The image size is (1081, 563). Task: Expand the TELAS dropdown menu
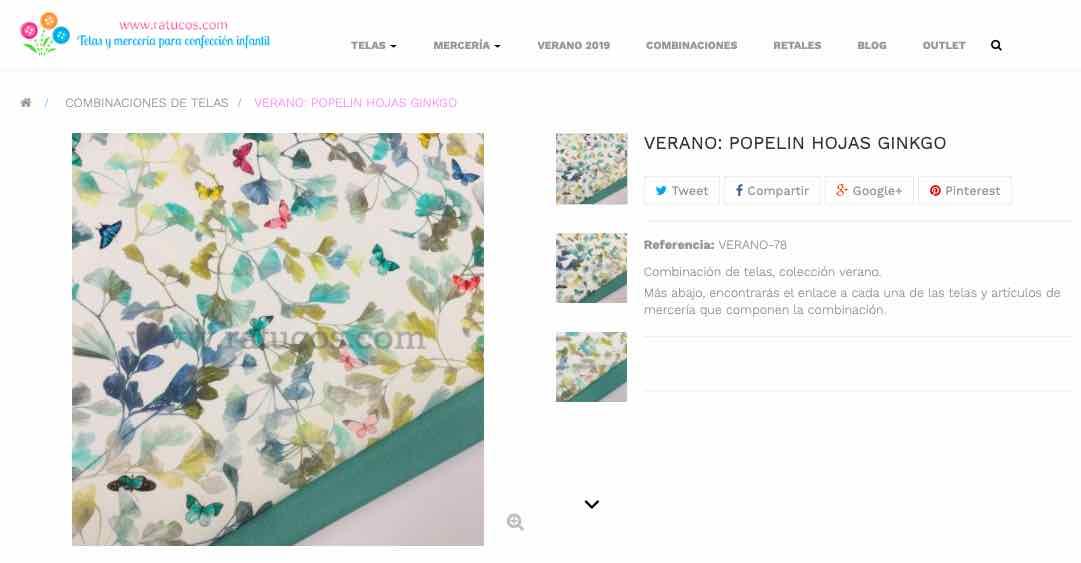click(374, 45)
